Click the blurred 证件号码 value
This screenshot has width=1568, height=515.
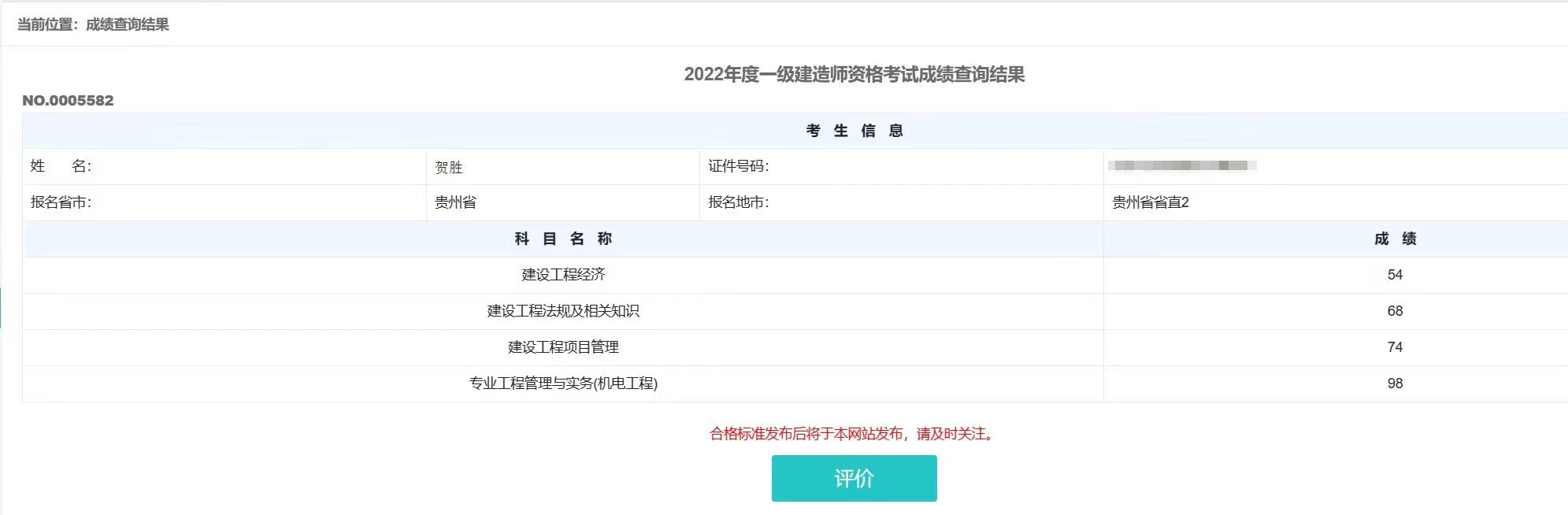tap(1181, 165)
